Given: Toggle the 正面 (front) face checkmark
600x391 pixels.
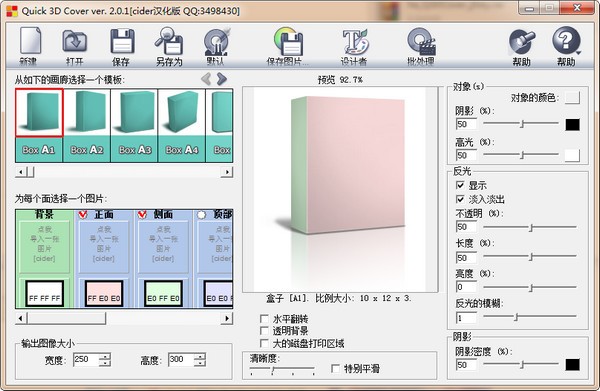Looking at the screenshot, I should point(83,215).
